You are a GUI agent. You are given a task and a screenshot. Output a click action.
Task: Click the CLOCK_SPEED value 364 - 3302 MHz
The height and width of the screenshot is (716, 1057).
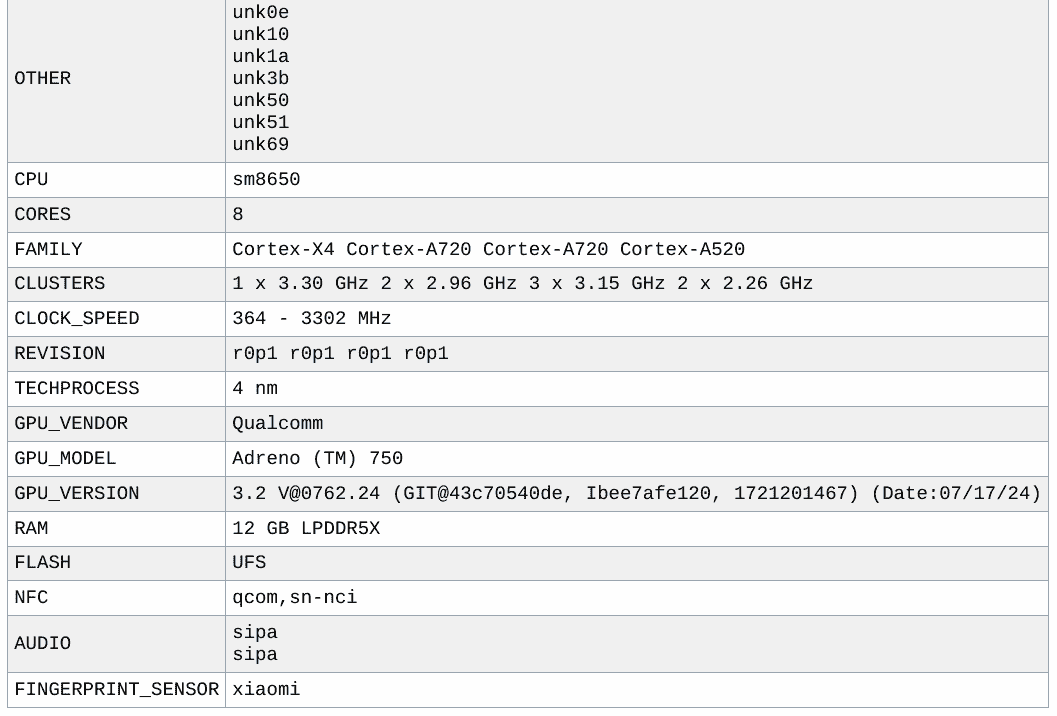tap(312, 319)
